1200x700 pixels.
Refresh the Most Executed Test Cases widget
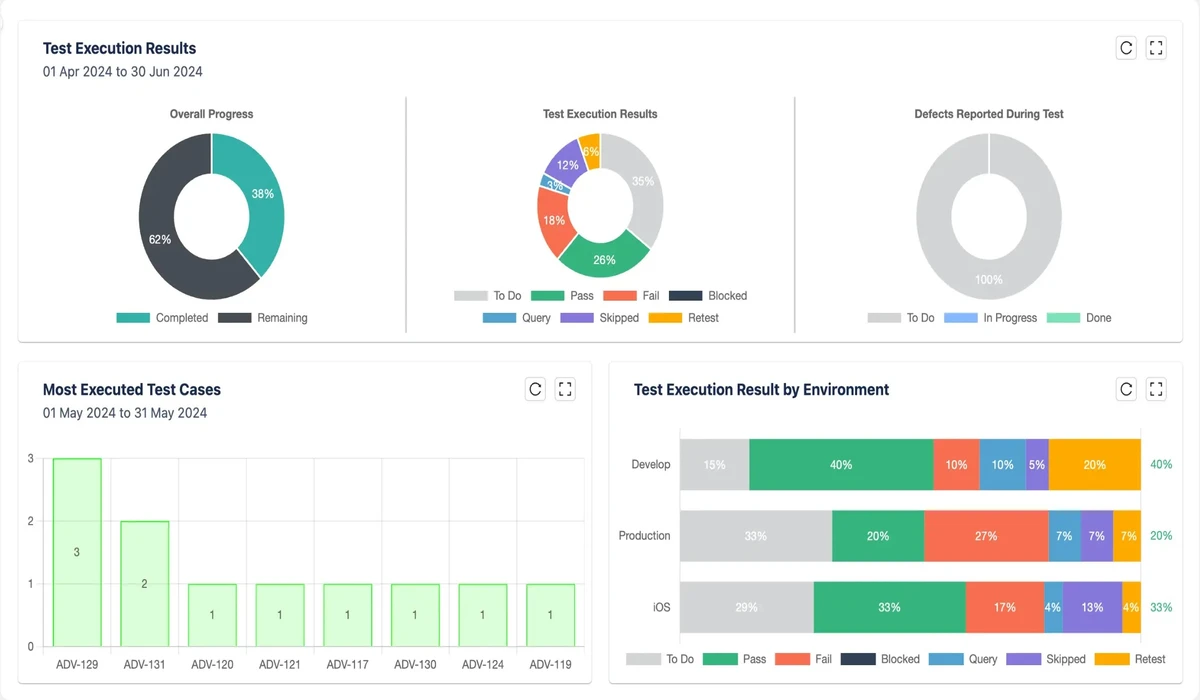click(535, 390)
